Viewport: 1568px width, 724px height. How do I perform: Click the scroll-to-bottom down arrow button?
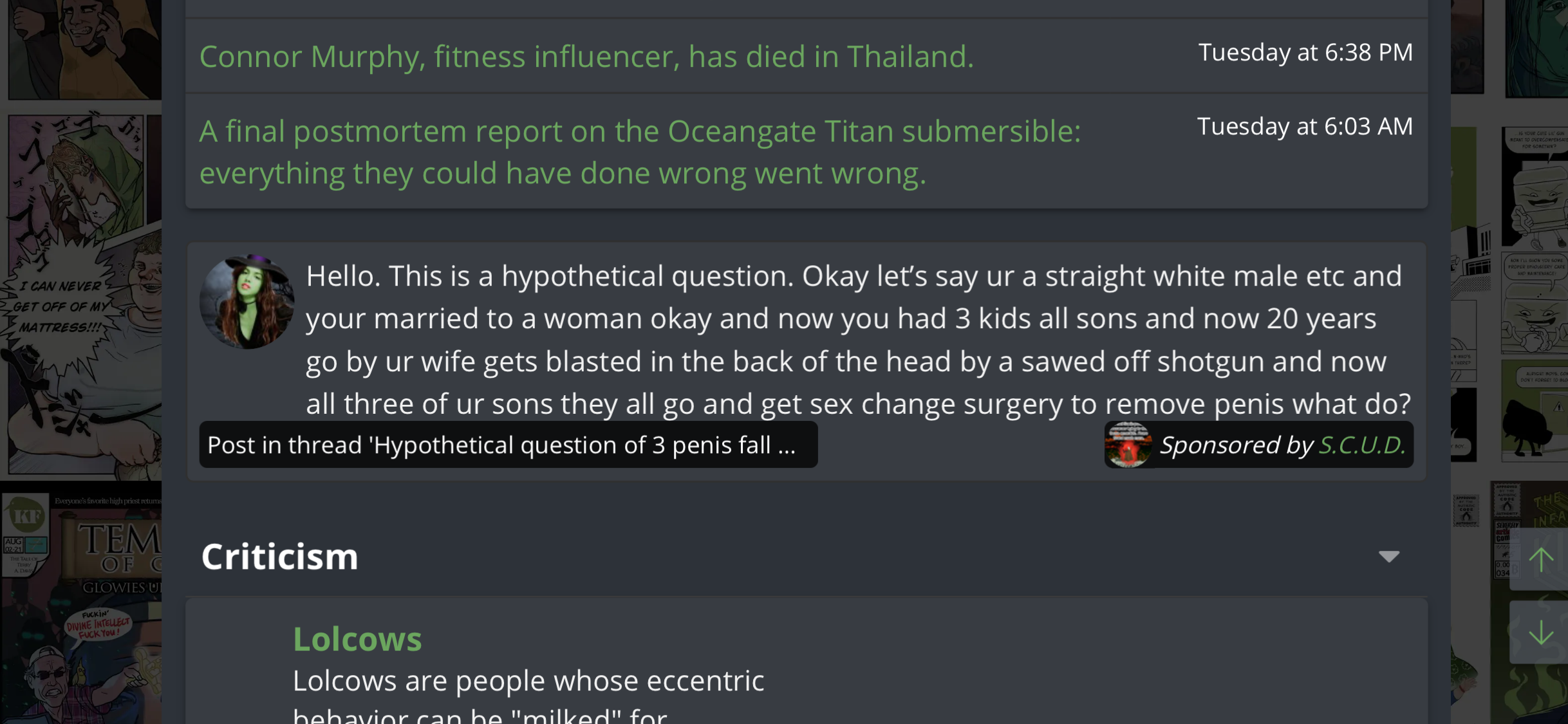tap(1540, 633)
